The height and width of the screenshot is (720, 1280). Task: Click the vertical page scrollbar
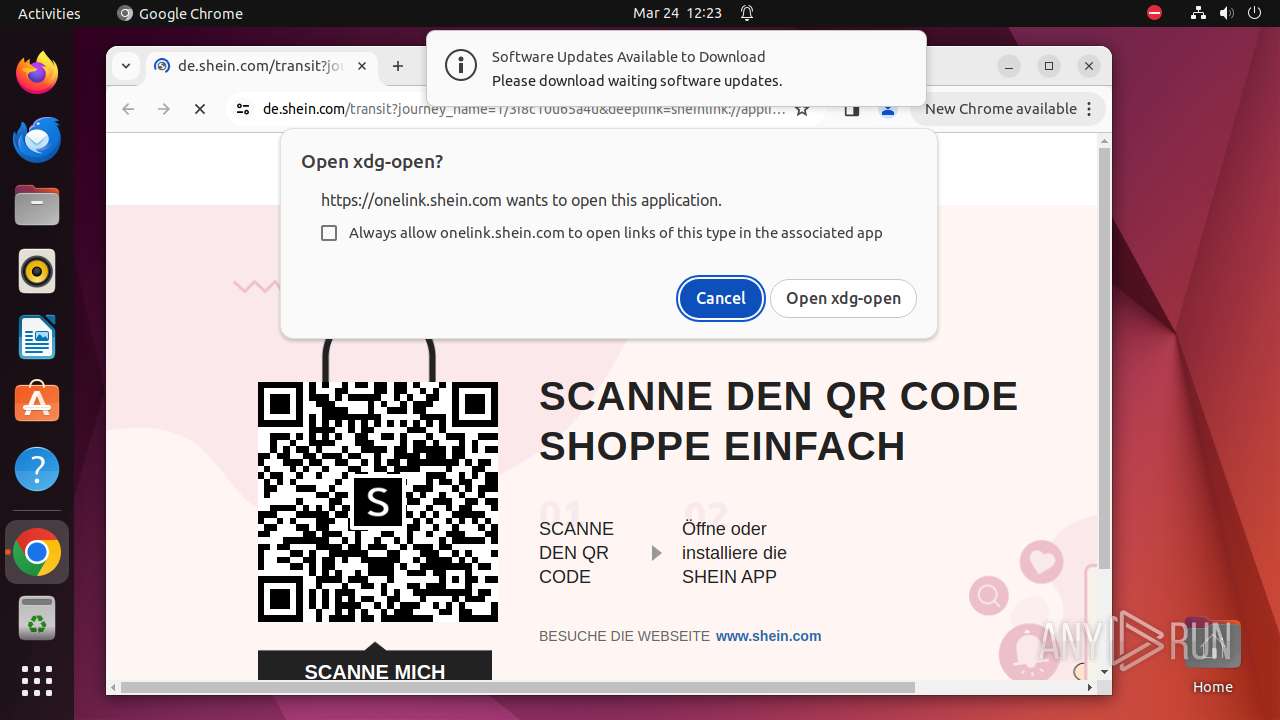(x=1104, y=358)
